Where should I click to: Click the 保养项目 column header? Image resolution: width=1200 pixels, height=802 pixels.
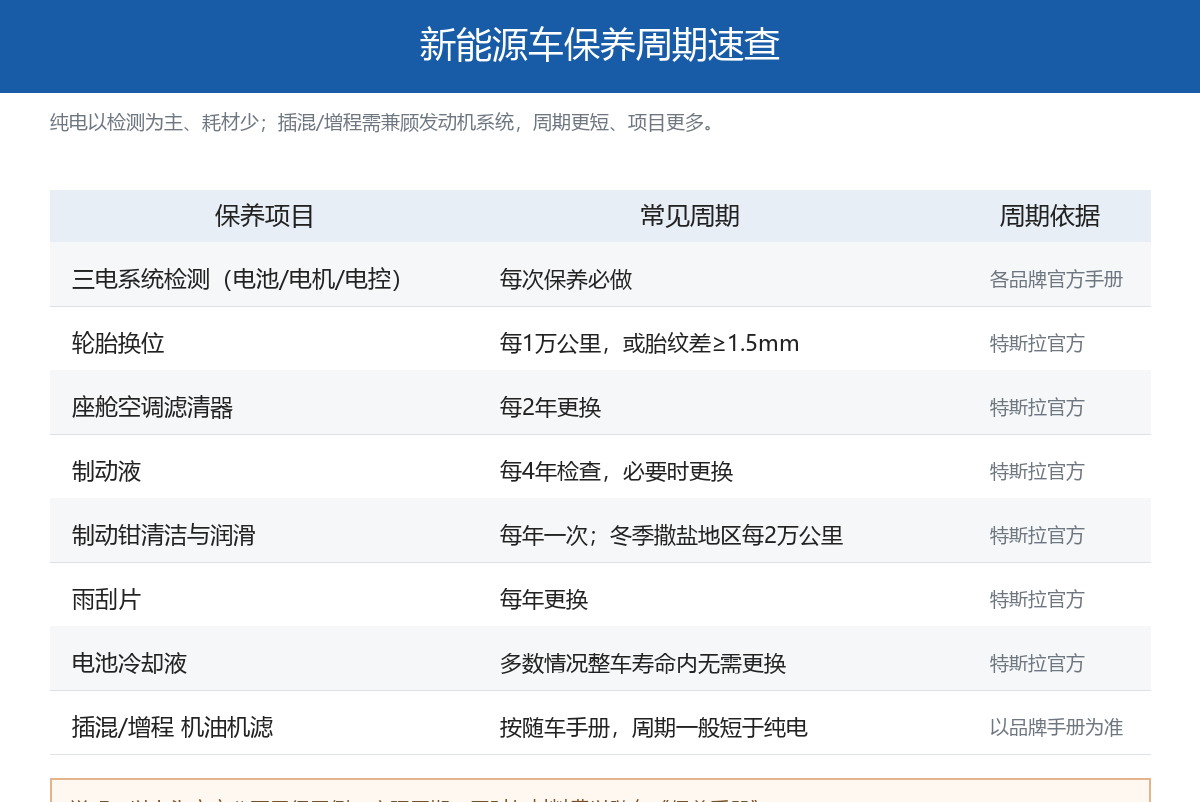[x=264, y=216]
